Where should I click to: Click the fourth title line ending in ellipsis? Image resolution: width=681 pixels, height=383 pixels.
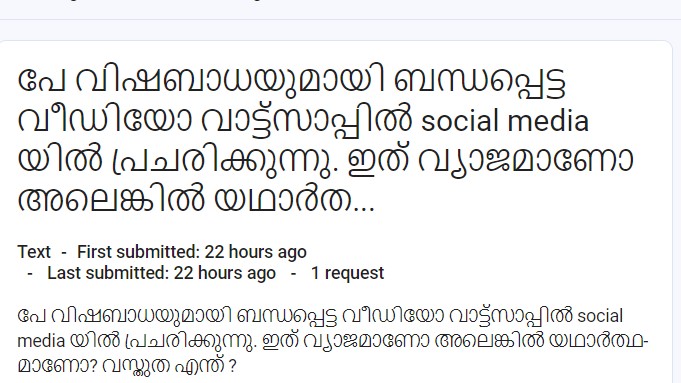tap(196, 199)
